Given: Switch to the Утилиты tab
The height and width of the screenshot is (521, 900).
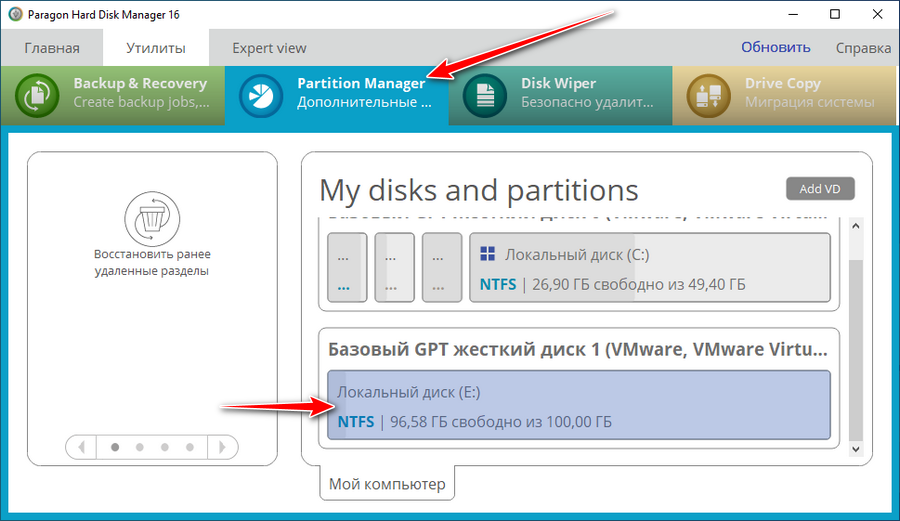Looking at the screenshot, I should 156,48.
